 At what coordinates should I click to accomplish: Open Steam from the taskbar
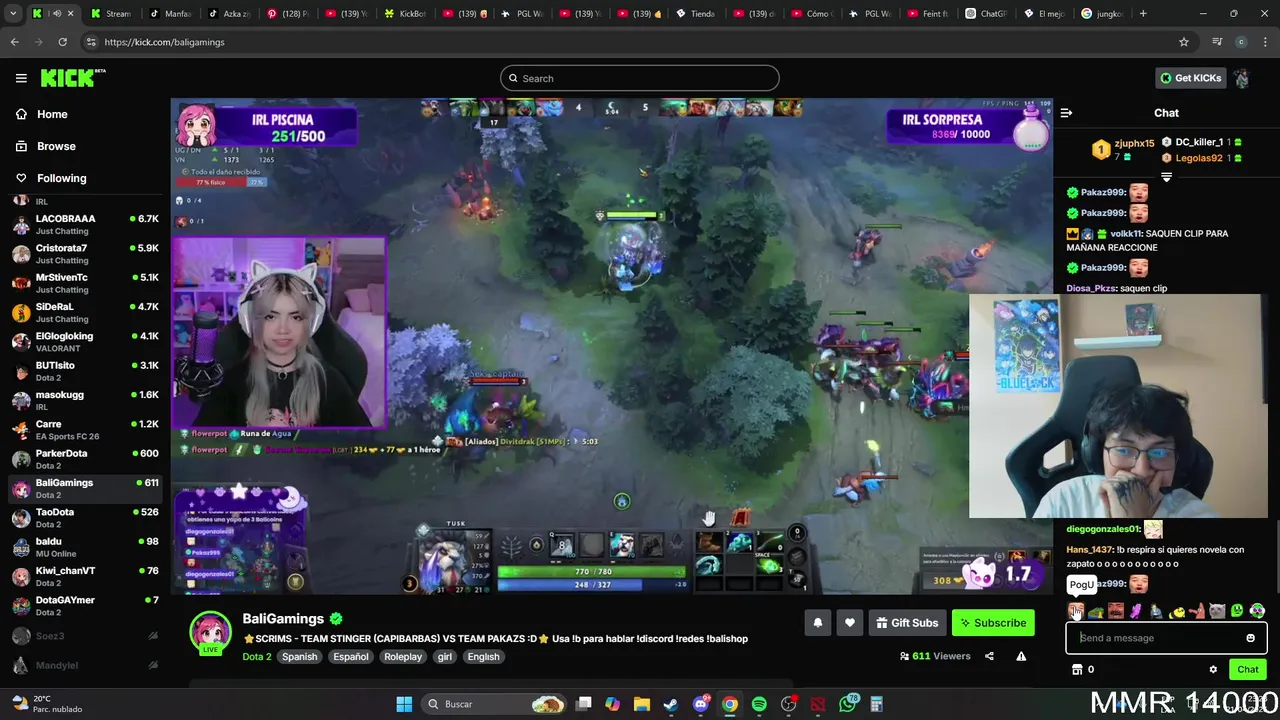pyautogui.click(x=671, y=704)
